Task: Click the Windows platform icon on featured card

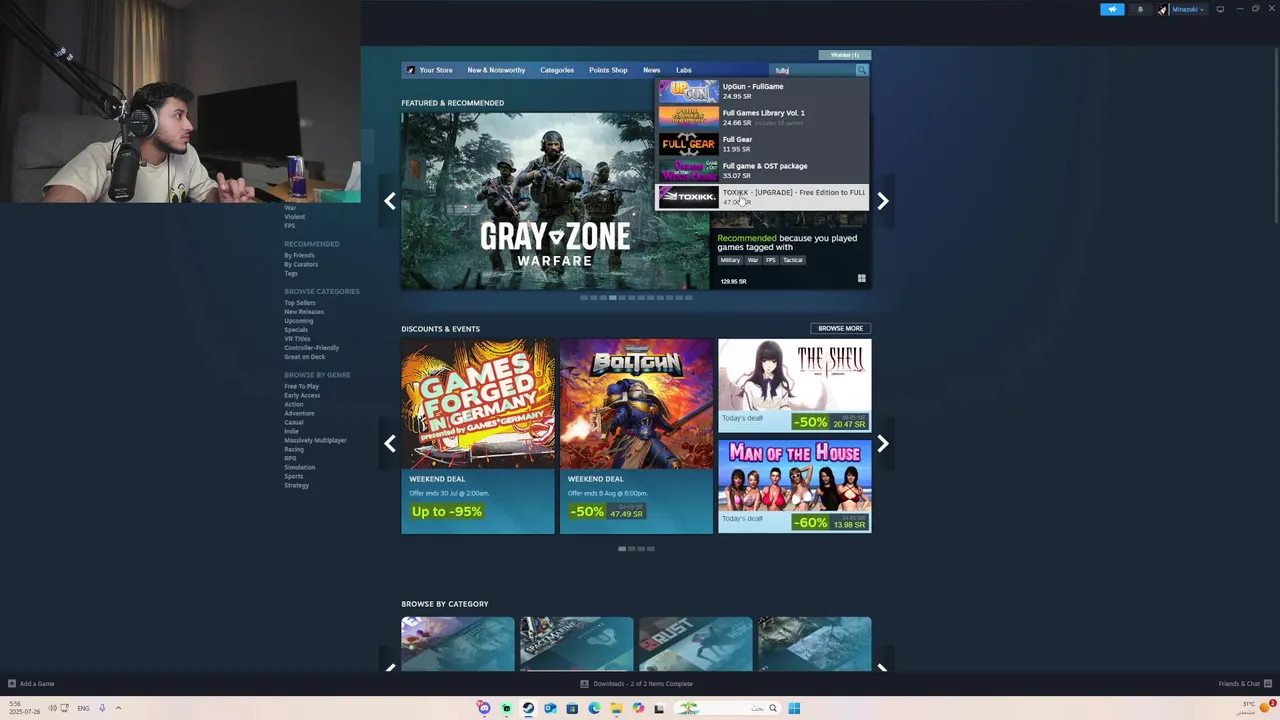Action: pos(861,279)
